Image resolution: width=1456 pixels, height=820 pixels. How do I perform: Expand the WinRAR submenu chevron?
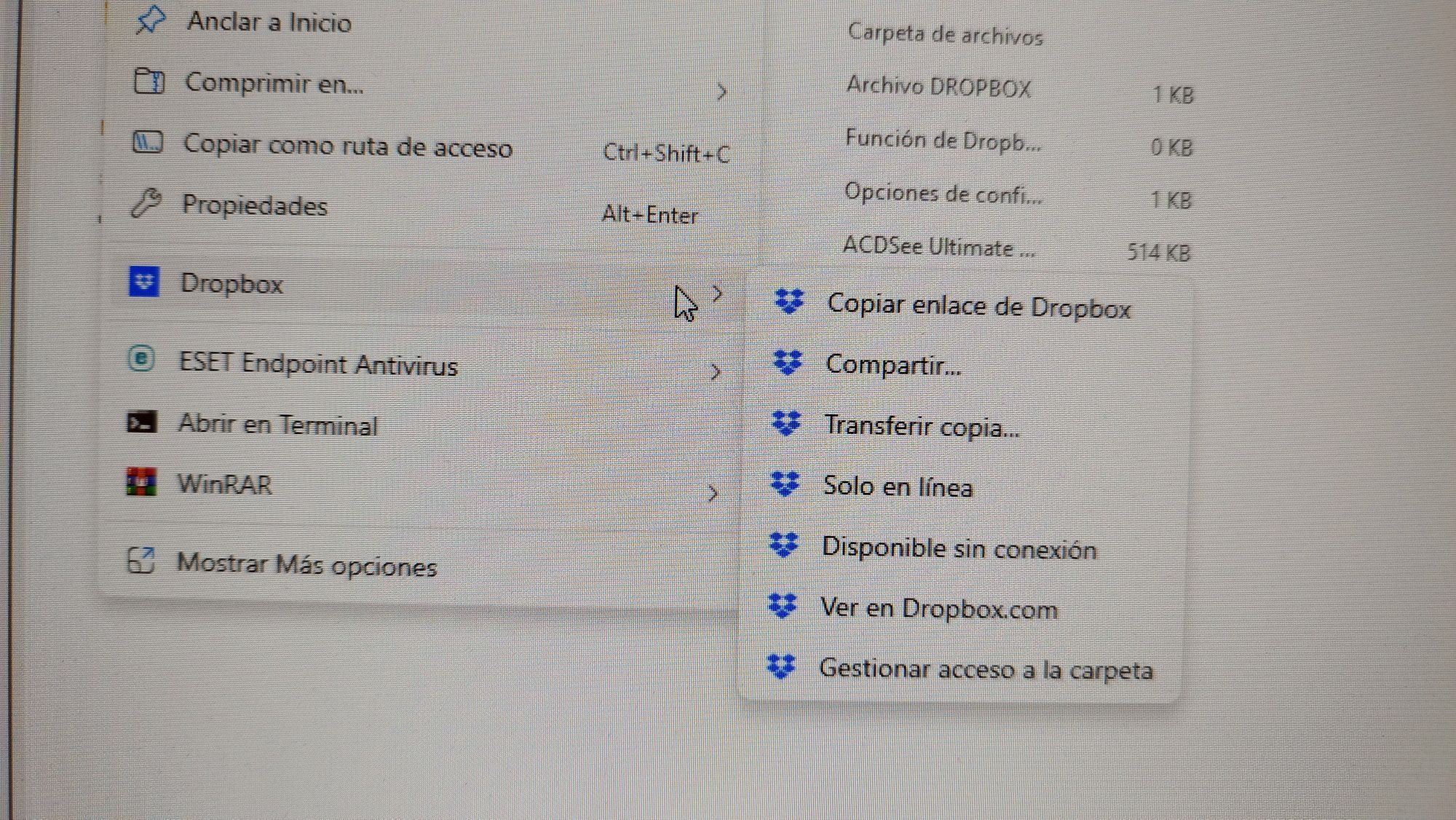point(713,493)
